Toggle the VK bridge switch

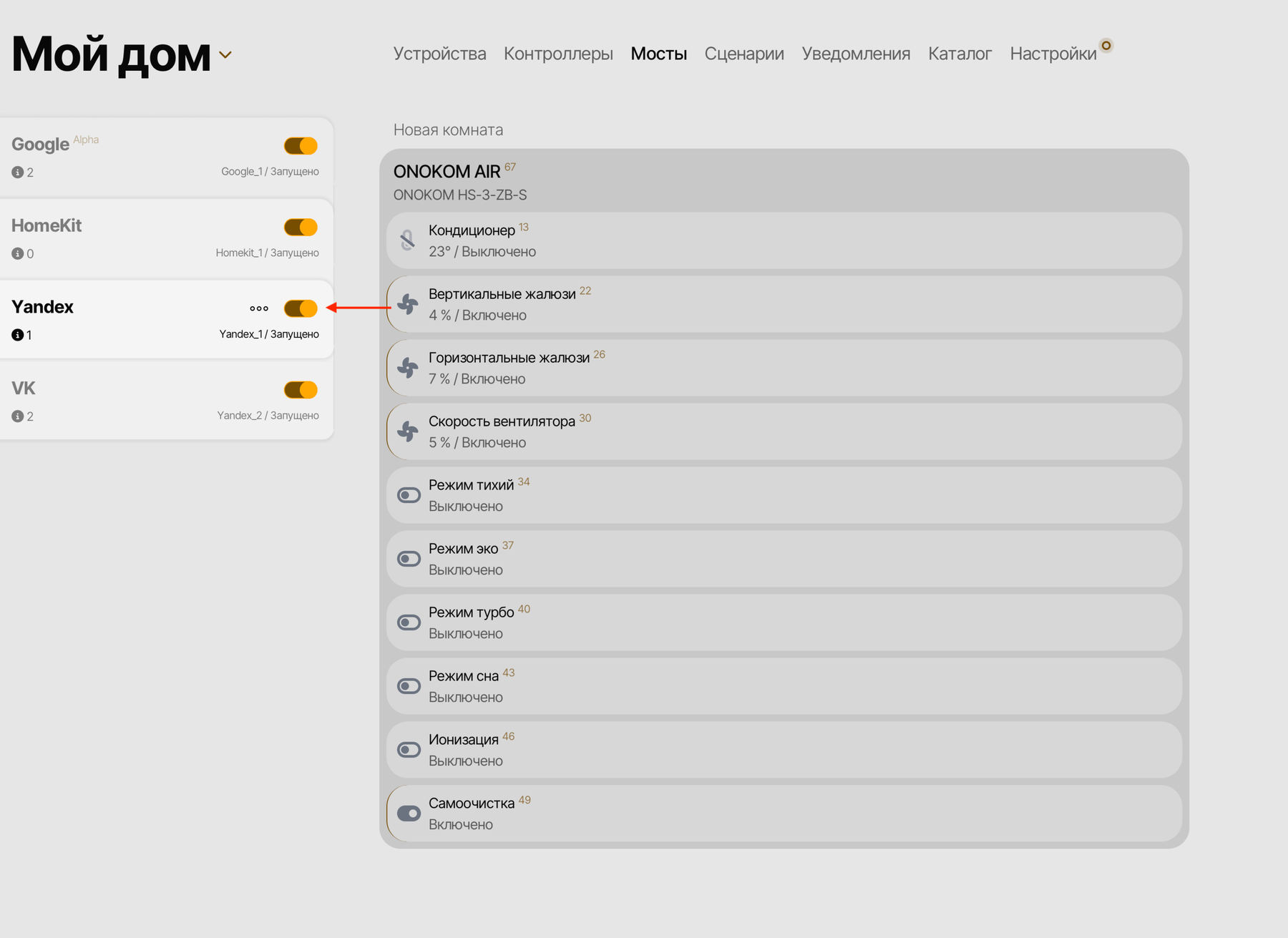point(301,390)
